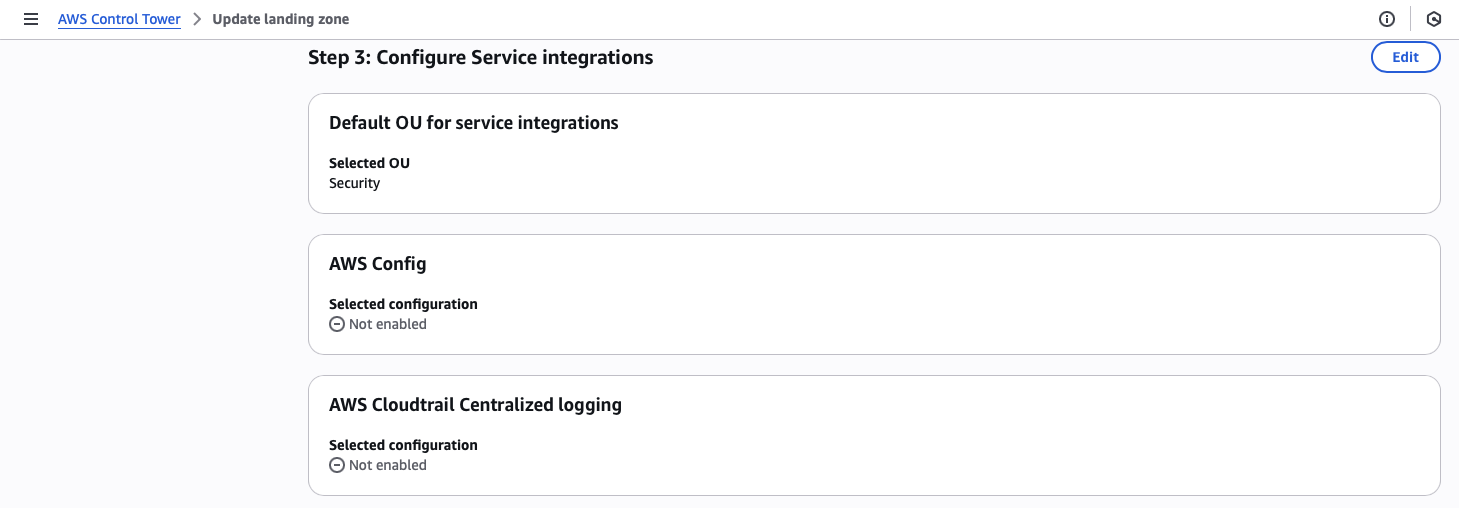
Task: Open the info help panel icon
Action: click(x=1386, y=19)
